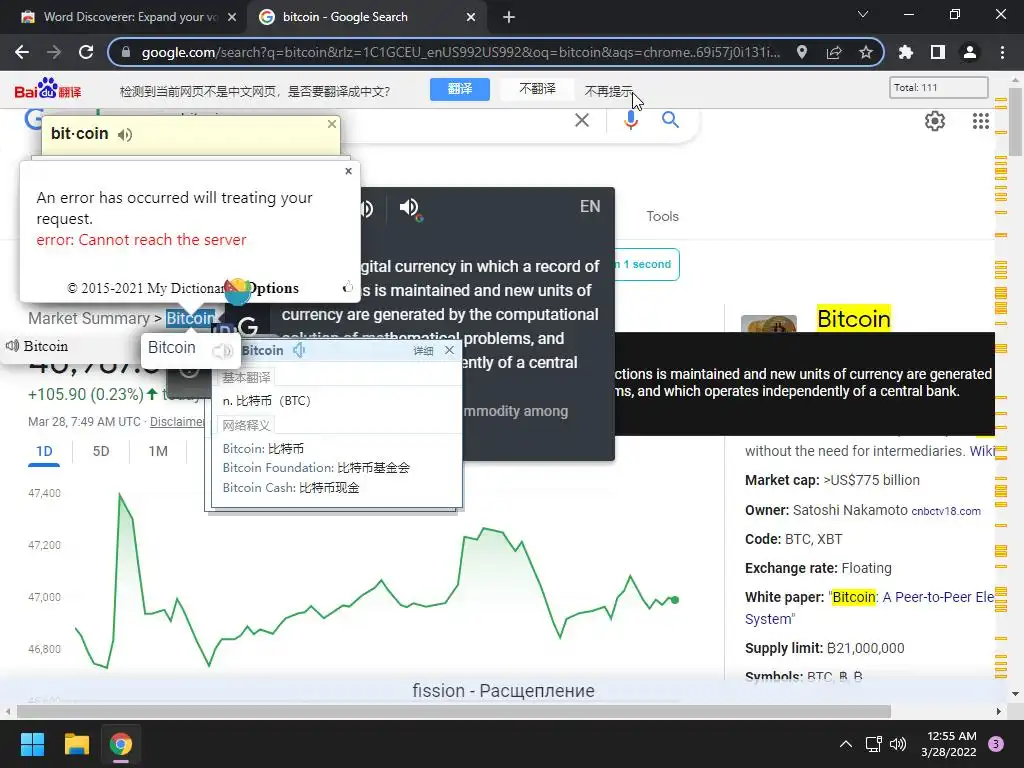
Task: Close the My Dictionary error popup
Action: click(348, 170)
